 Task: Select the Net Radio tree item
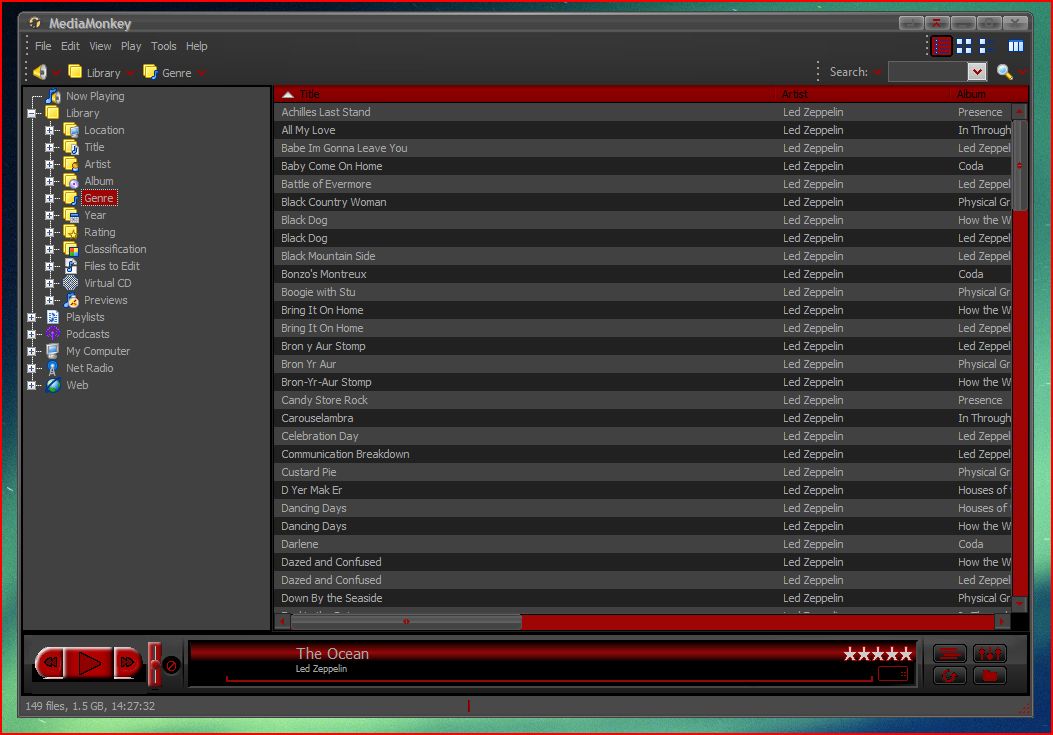[89, 368]
